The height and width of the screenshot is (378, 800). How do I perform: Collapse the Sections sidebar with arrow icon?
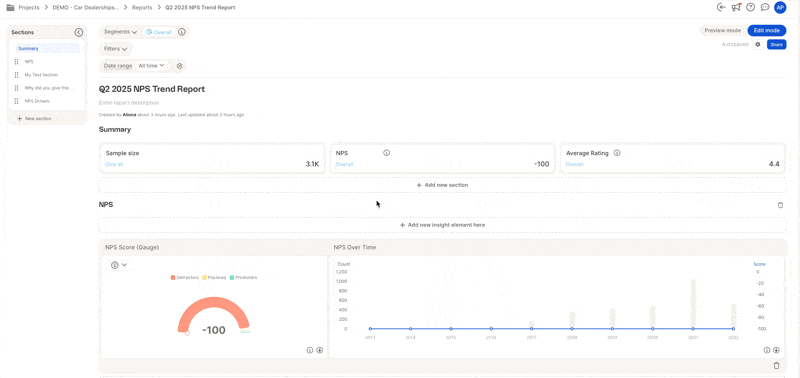point(79,32)
